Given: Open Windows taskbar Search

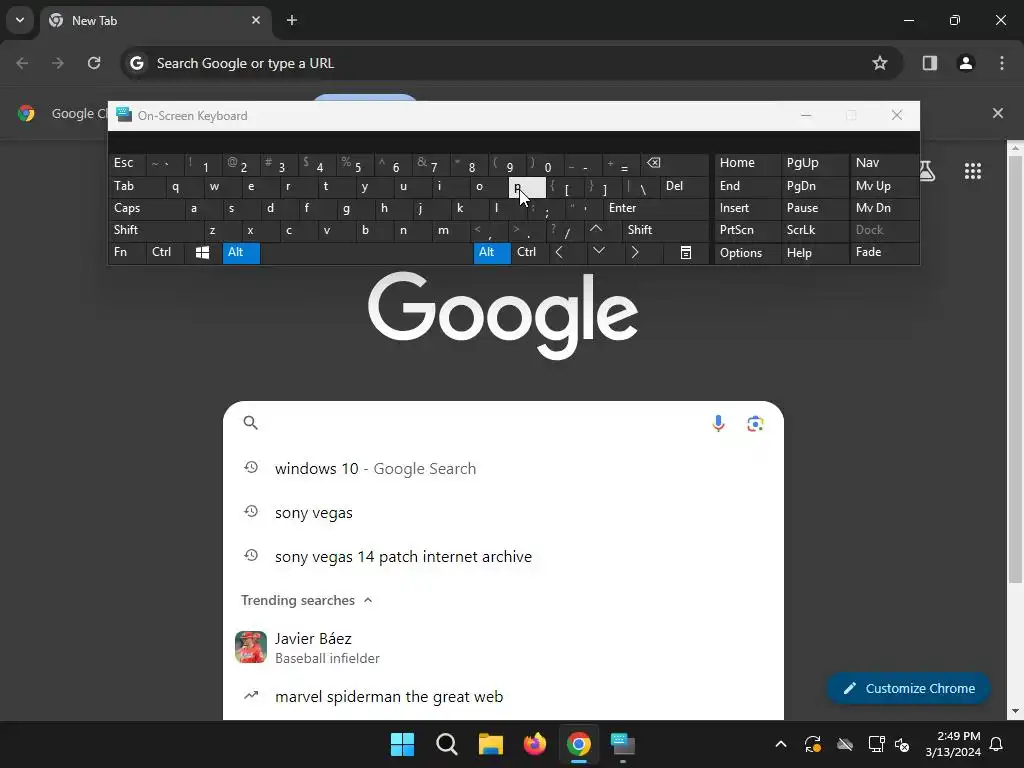Looking at the screenshot, I should 447,744.
